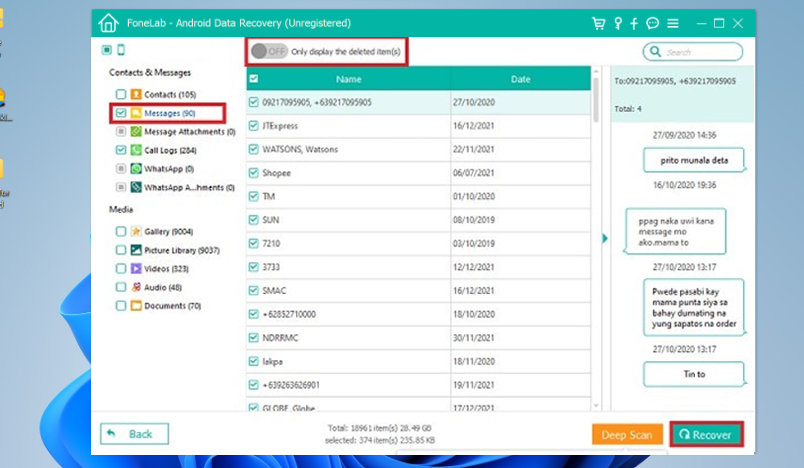Click the Back button
The width and height of the screenshot is (804, 468).
[x=134, y=434]
